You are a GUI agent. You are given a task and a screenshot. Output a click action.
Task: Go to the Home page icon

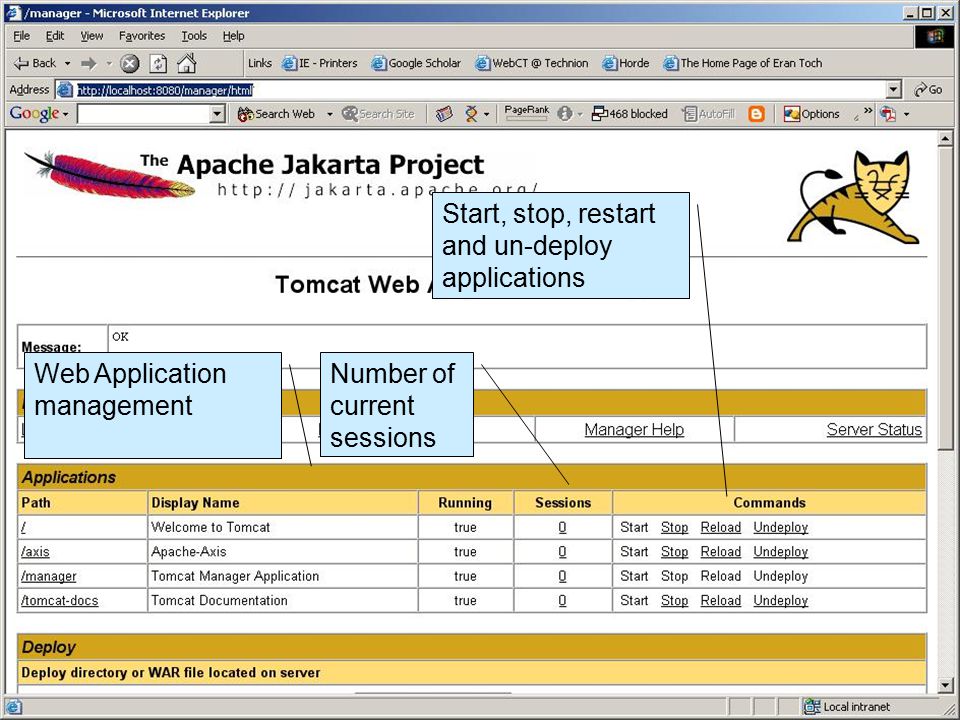(187, 63)
